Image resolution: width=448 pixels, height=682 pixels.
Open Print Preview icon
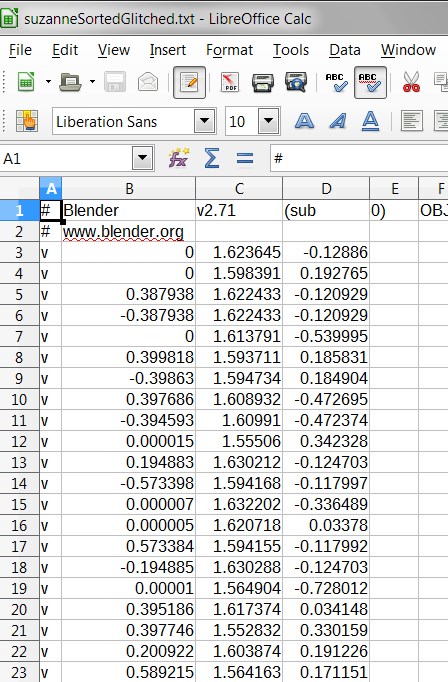click(296, 82)
